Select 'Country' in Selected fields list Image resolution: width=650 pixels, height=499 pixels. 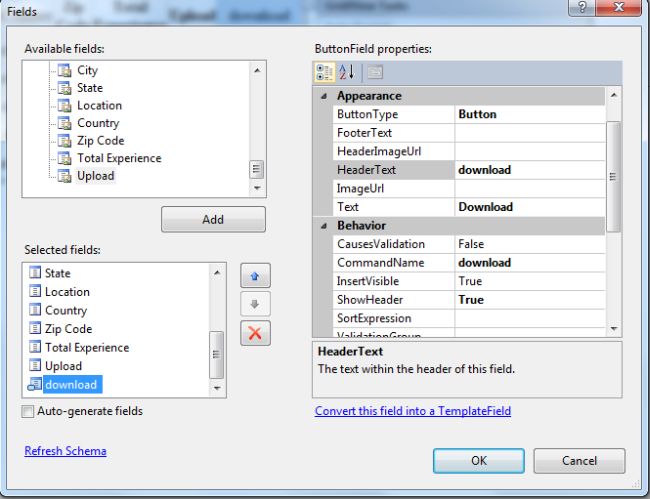(66, 310)
